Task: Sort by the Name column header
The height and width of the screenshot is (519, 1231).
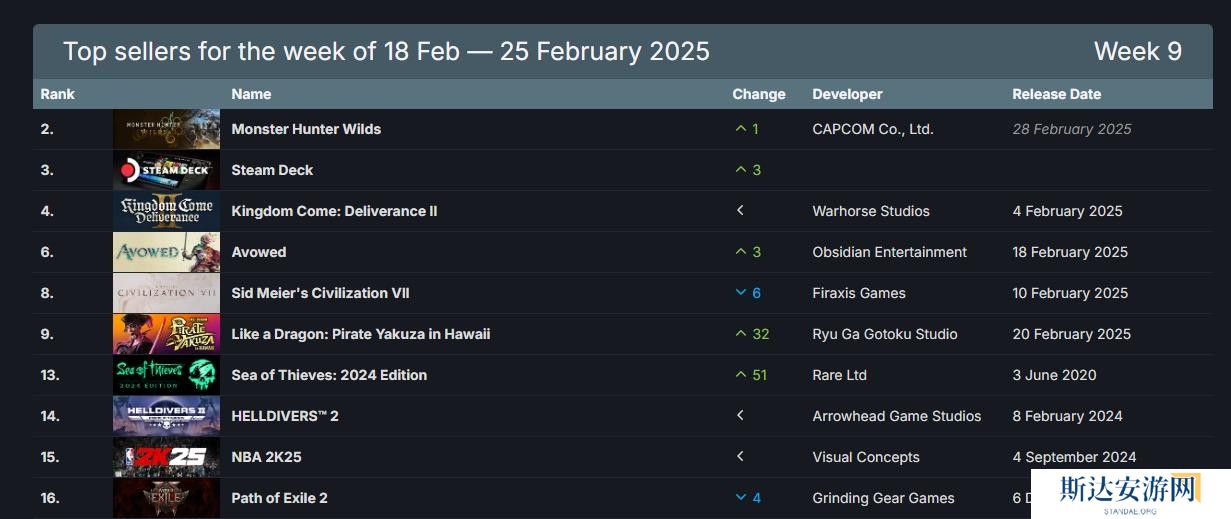Action: coord(251,94)
